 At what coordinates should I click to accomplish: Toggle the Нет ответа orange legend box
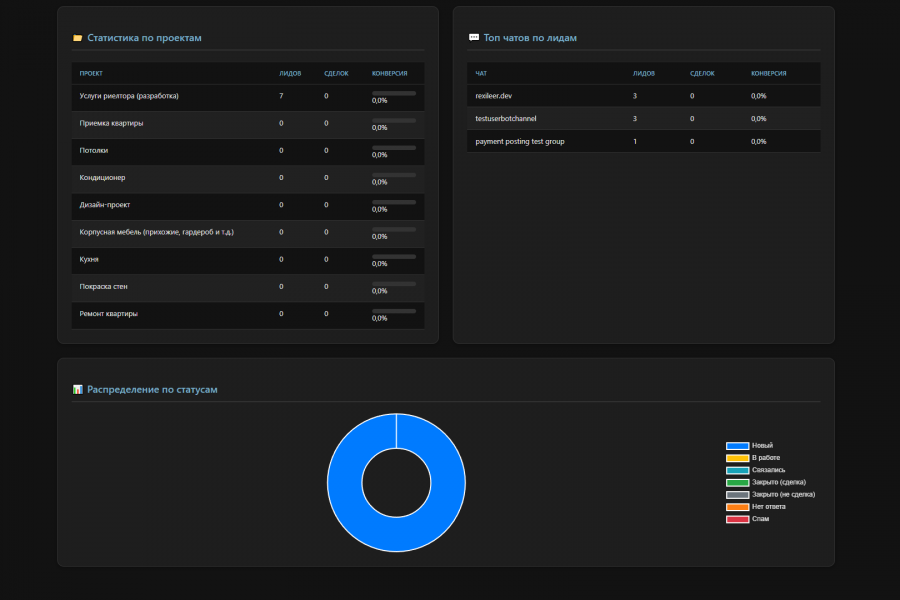737,507
